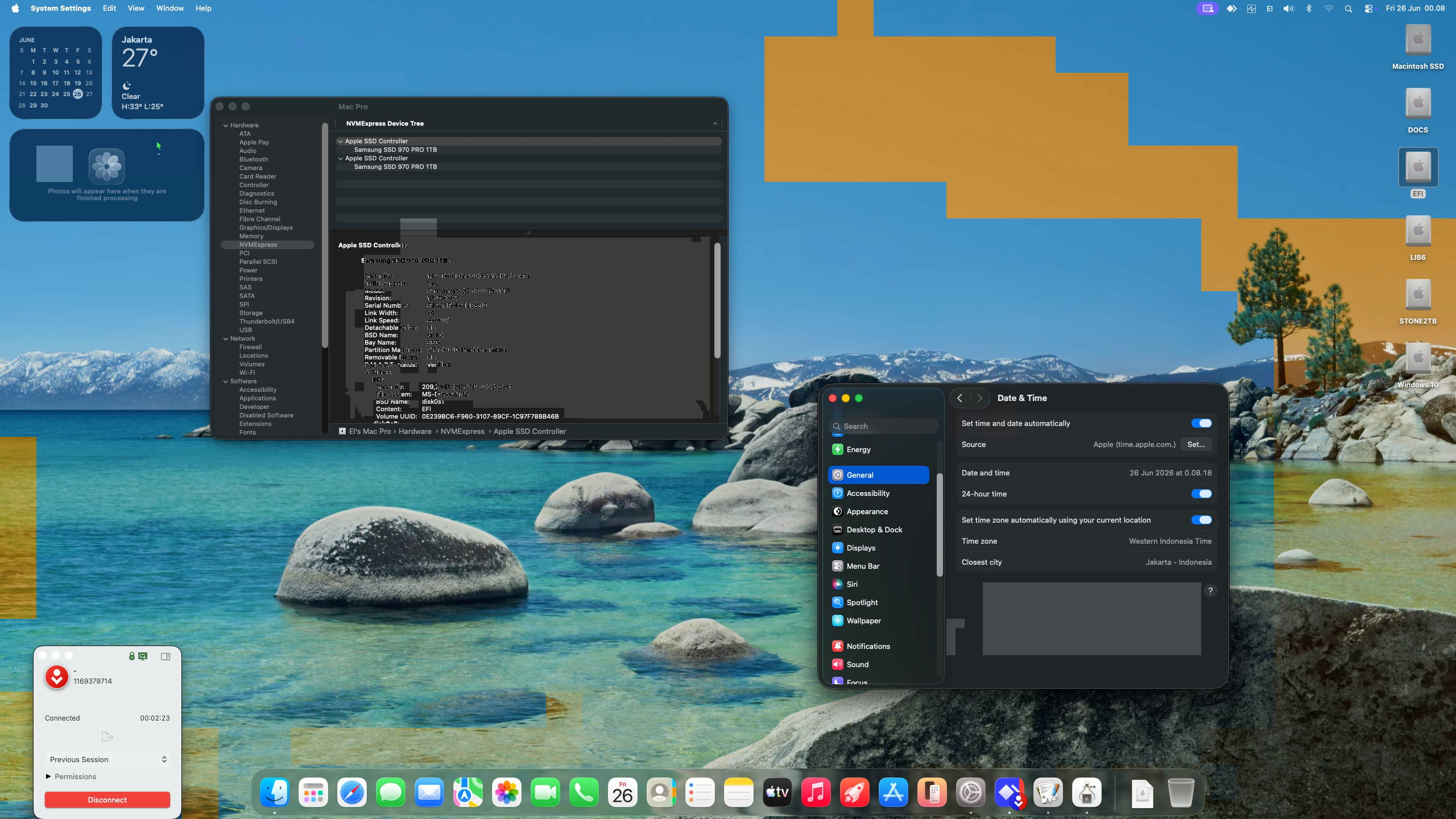Open Control Center in menu bar
The width and height of the screenshot is (1456, 819).
(1368, 9)
